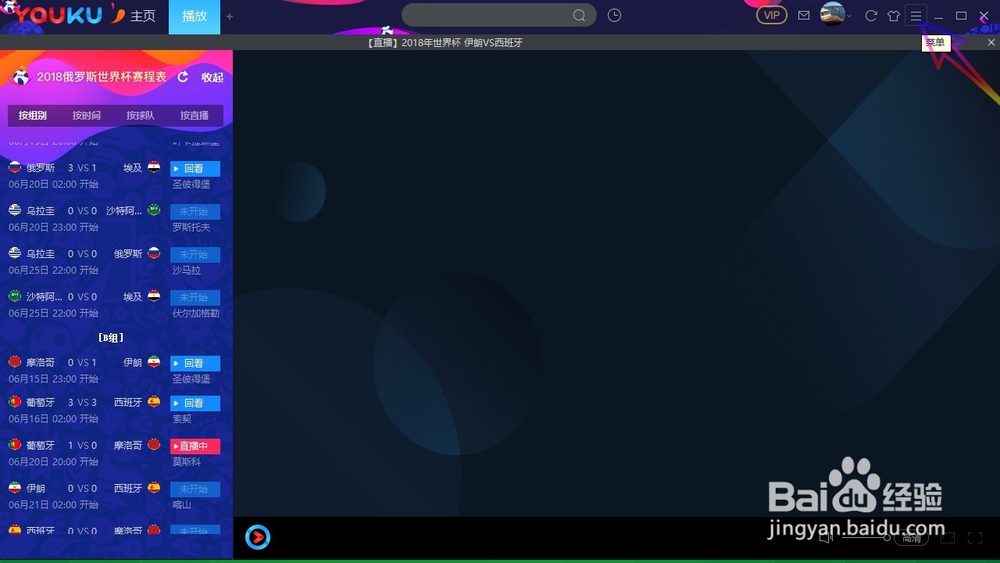Click Portugal flag in 葡萄牙 3 VS 3 row
1000x563 pixels.
coord(15,402)
